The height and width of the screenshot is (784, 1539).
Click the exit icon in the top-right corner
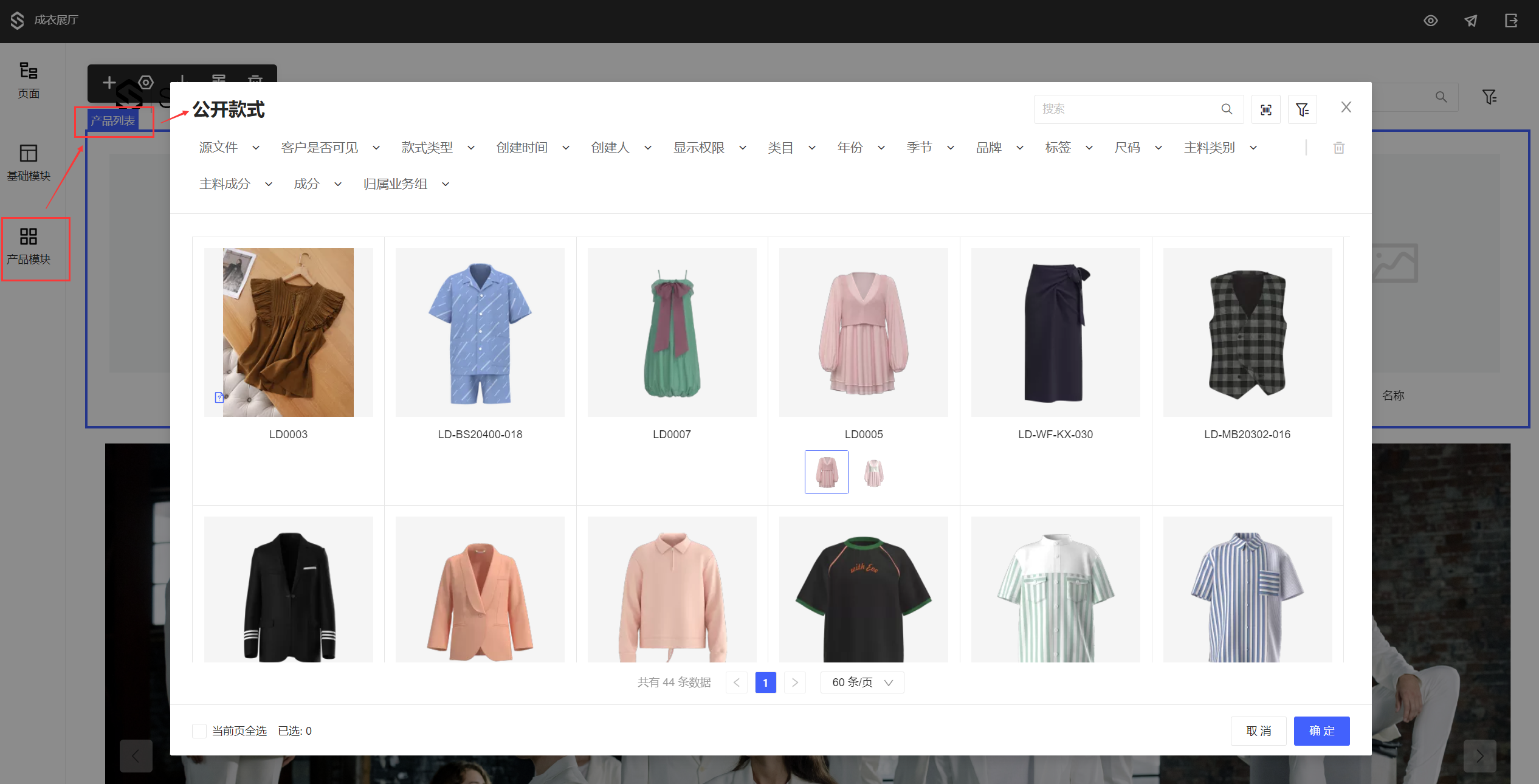click(x=1511, y=21)
